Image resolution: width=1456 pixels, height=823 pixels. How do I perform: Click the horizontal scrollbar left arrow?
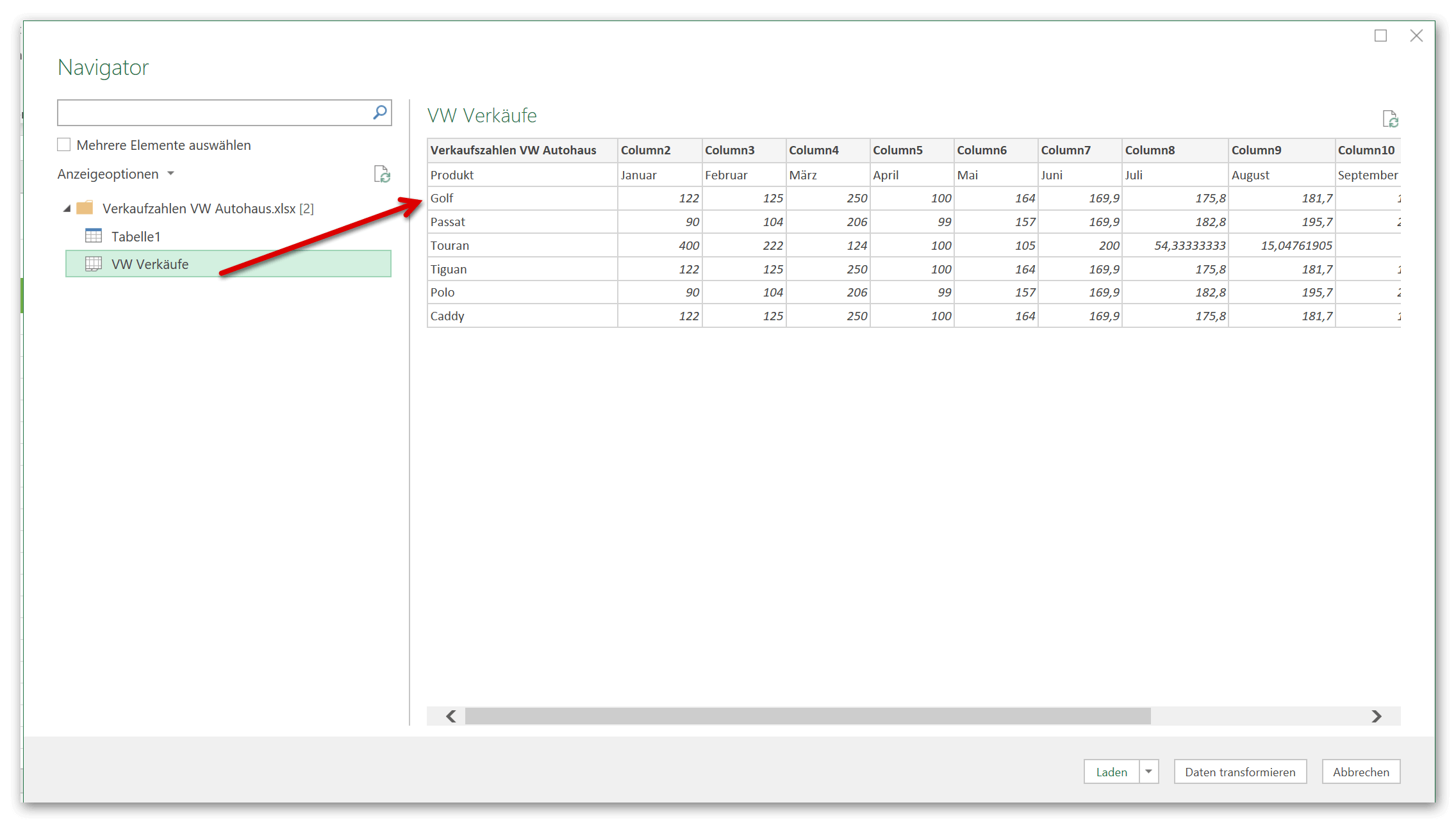tap(451, 716)
